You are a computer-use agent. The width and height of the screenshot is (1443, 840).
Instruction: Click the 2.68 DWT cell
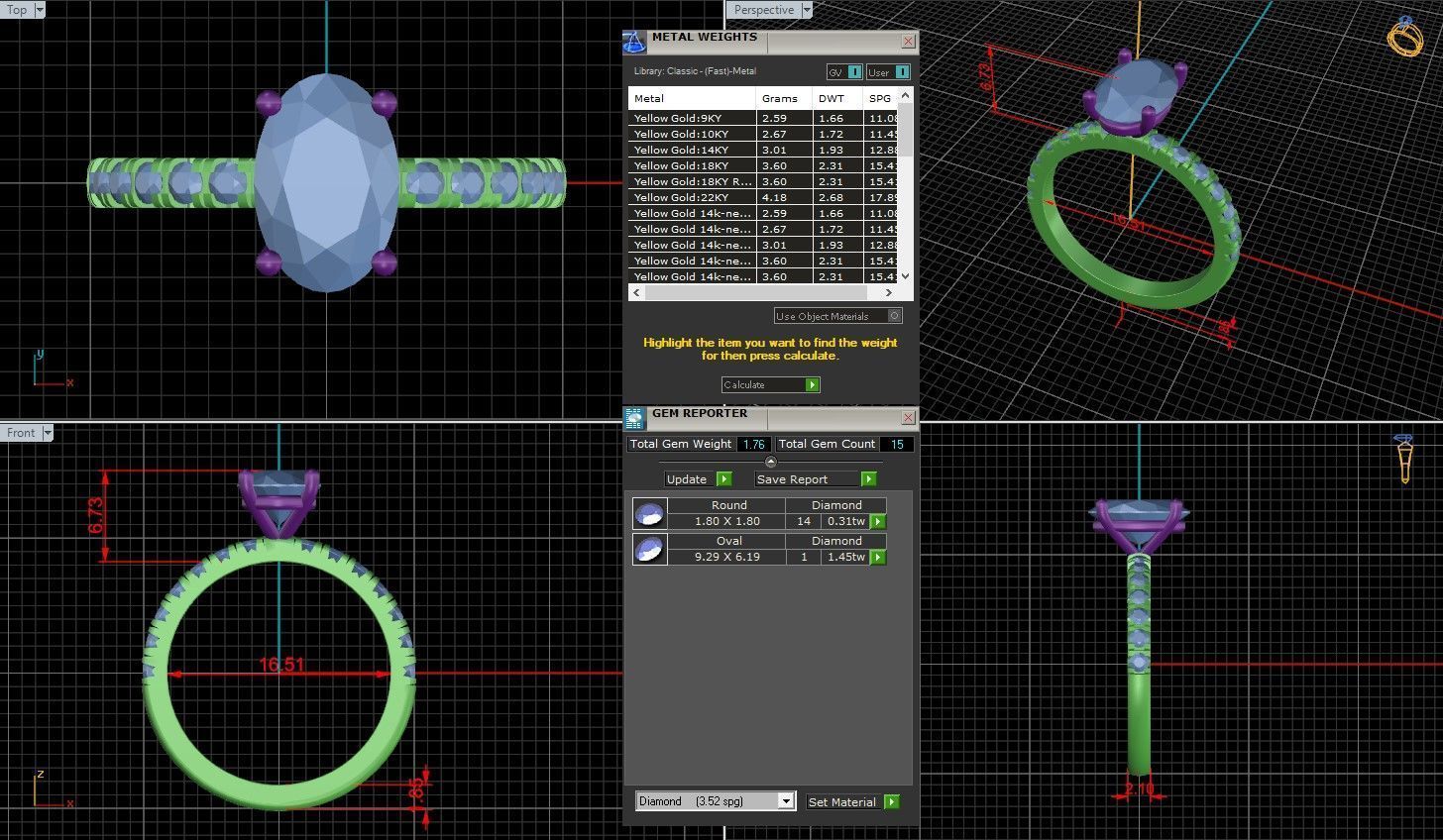(x=836, y=197)
